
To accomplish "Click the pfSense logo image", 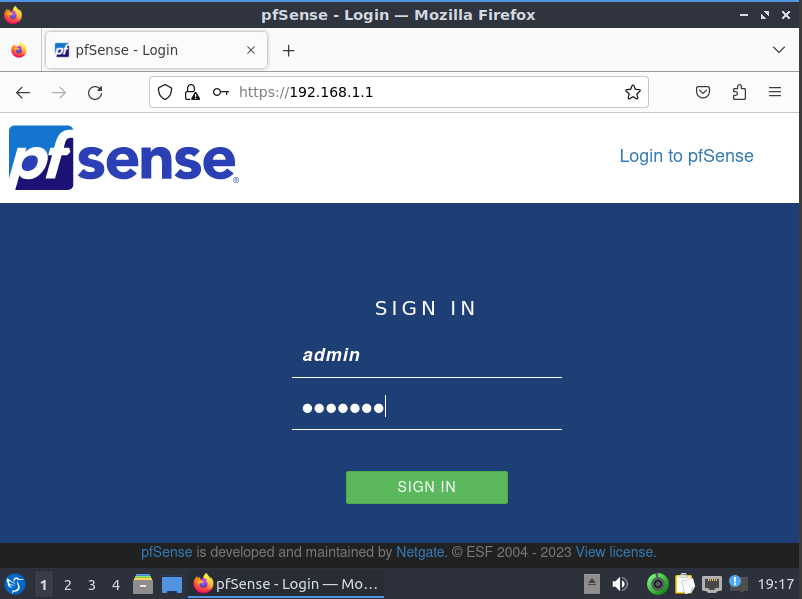I will pos(123,158).
